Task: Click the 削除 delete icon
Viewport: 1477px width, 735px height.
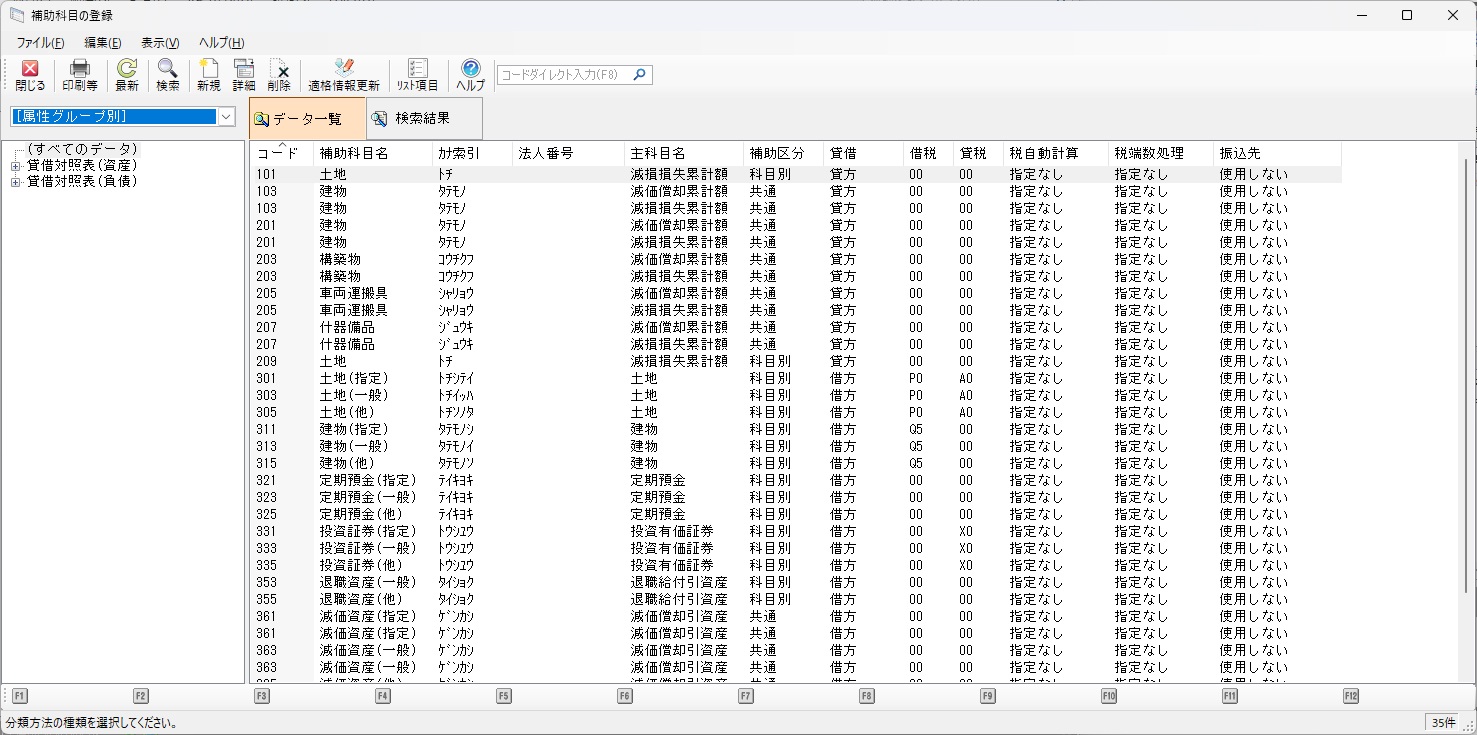Action: point(279,75)
